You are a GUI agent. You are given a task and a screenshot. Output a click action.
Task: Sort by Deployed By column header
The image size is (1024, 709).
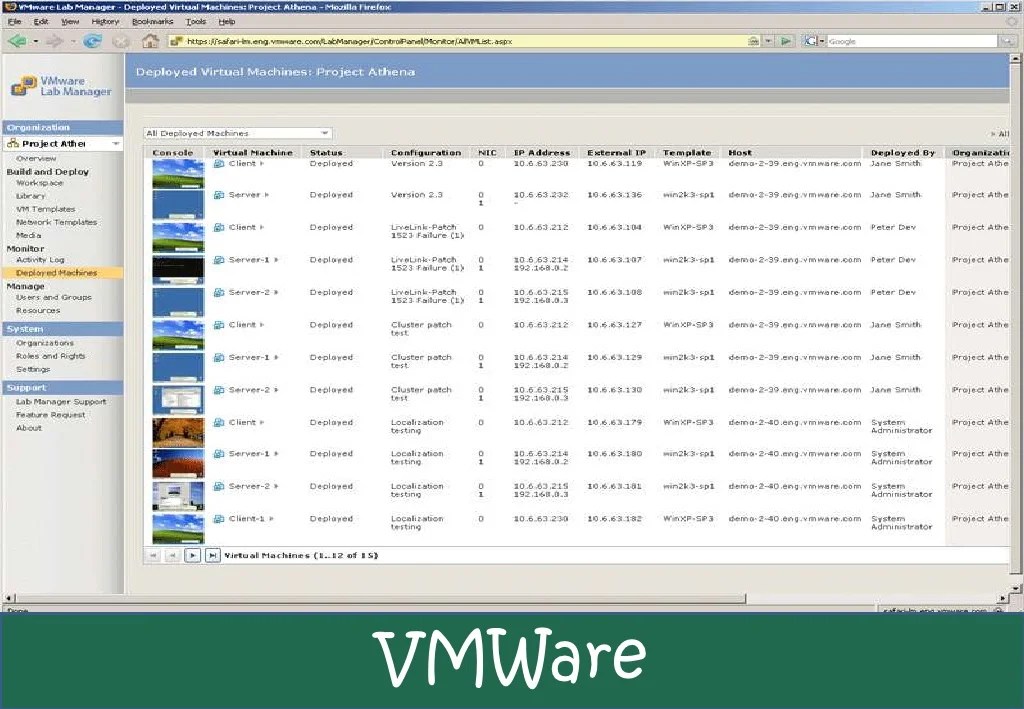[903, 153]
